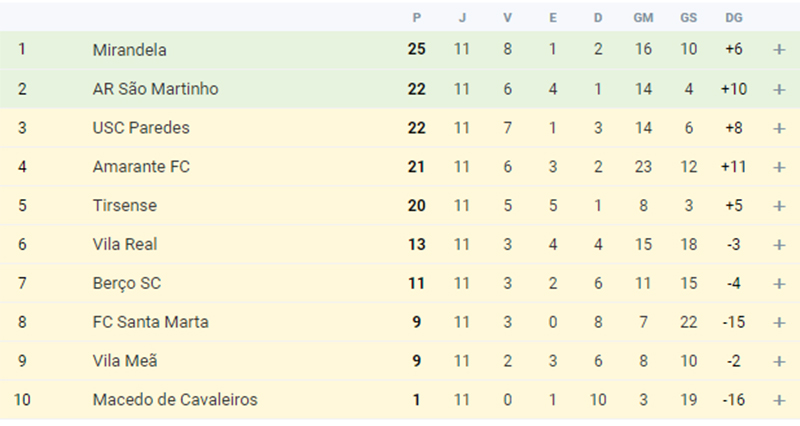Click the J games played header
The width and height of the screenshot is (800, 426).
[462, 18]
